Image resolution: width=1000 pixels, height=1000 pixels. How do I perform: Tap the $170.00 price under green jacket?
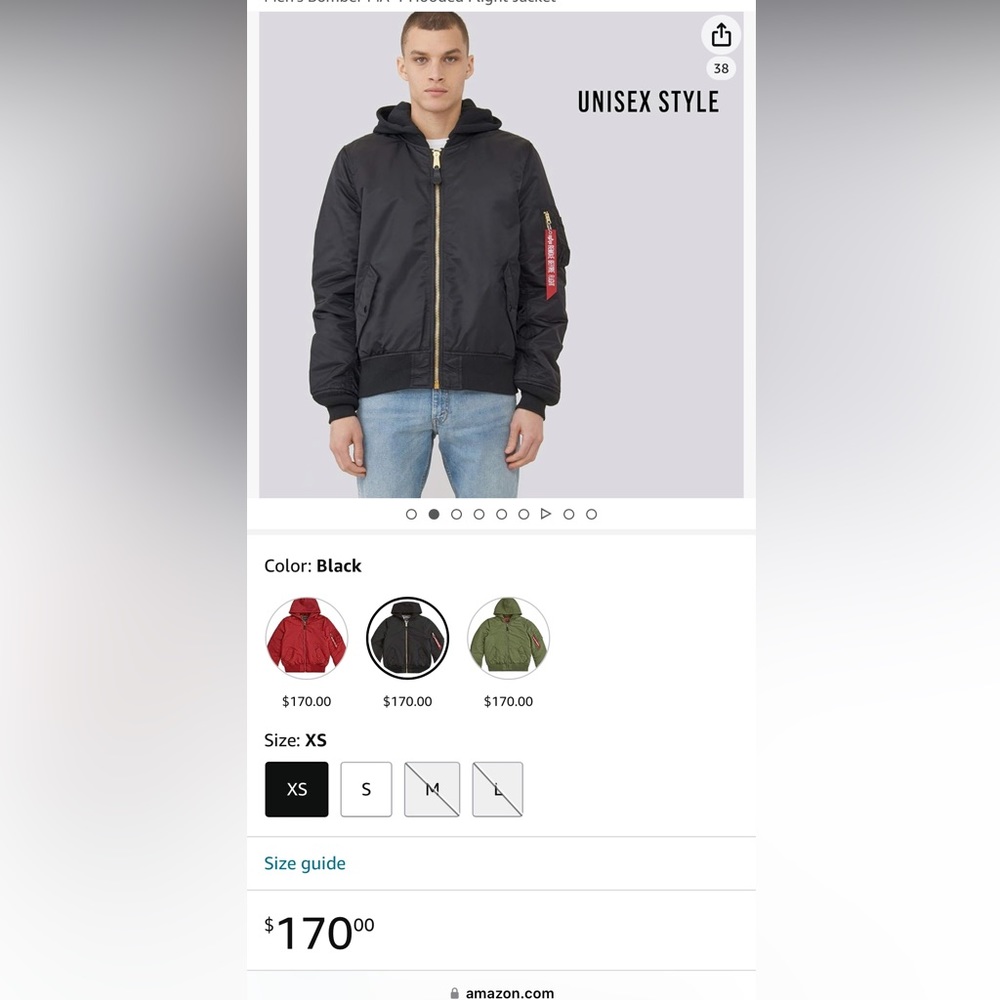point(508,702)
